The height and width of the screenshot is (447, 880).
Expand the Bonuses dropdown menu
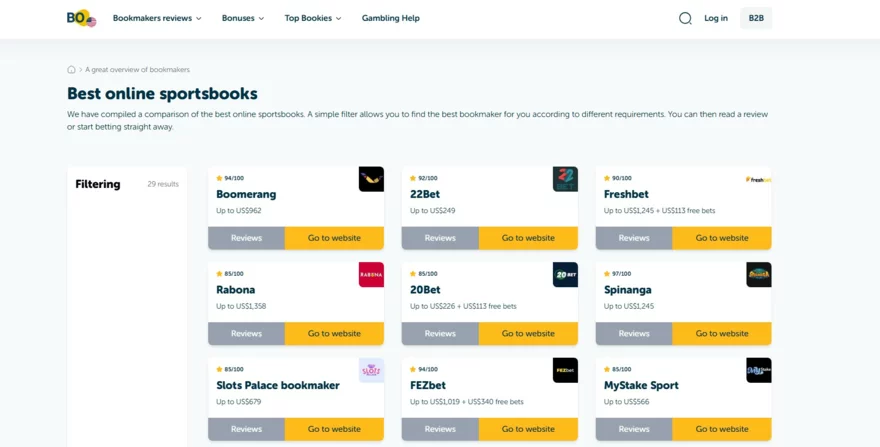pos(243,18)
